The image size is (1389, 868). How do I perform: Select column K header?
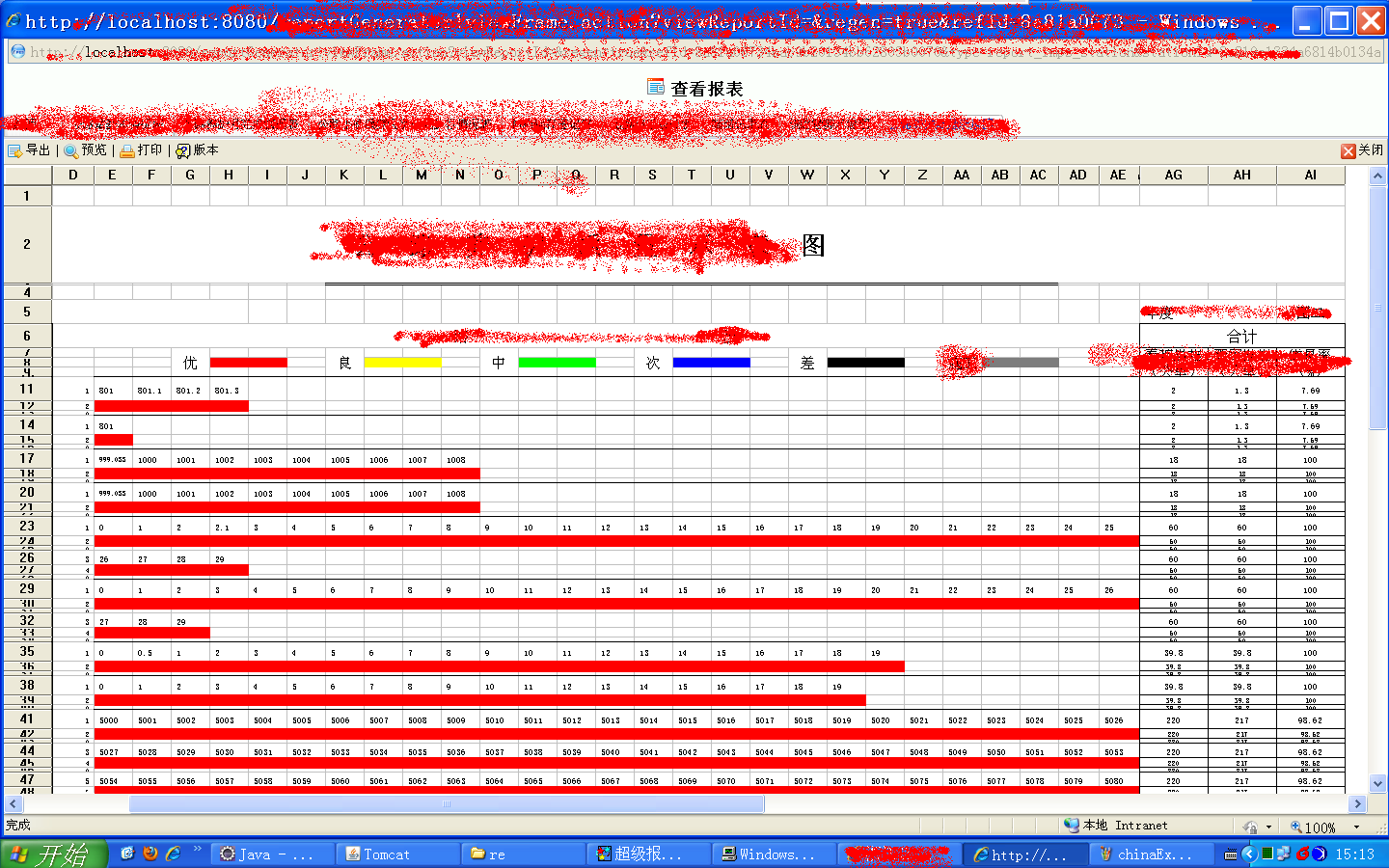pos(344,175)
